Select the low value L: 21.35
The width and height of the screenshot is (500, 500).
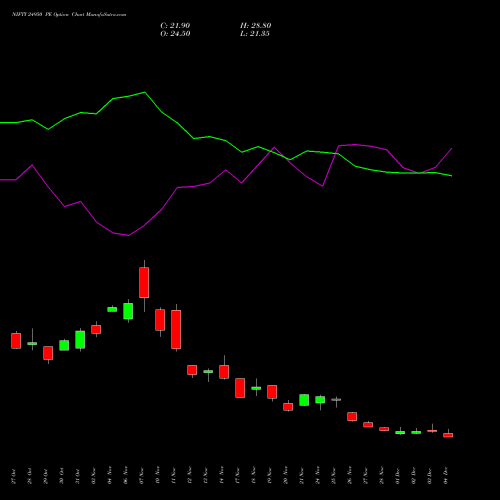[x=255, y=34]
